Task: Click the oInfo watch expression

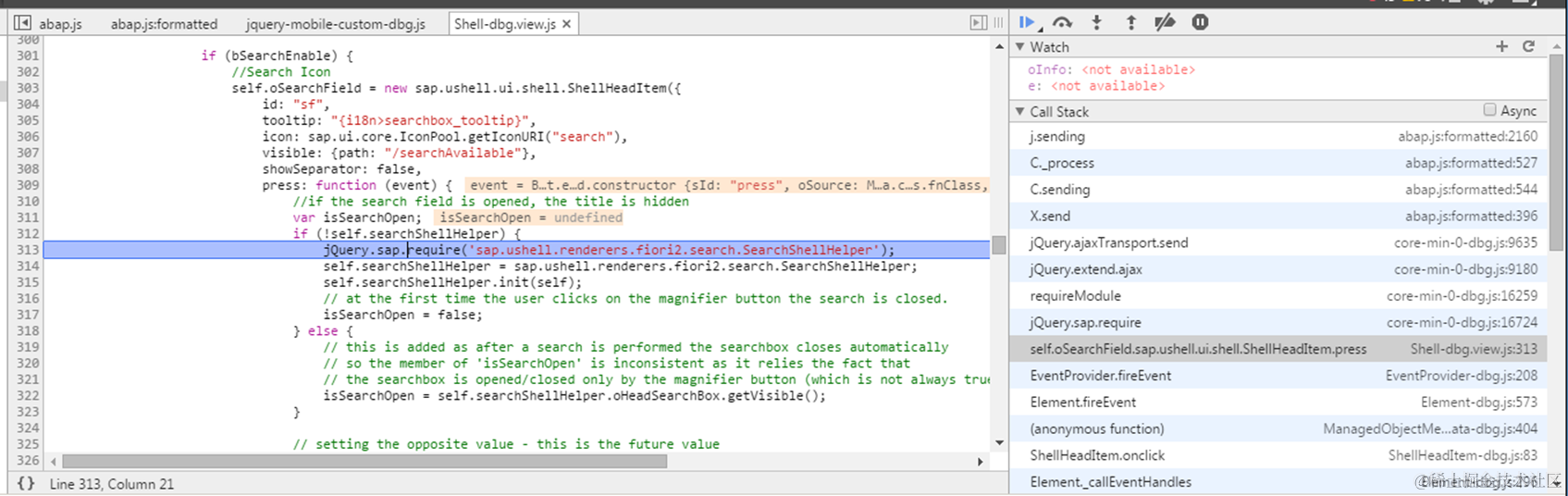Action: 1111,69
